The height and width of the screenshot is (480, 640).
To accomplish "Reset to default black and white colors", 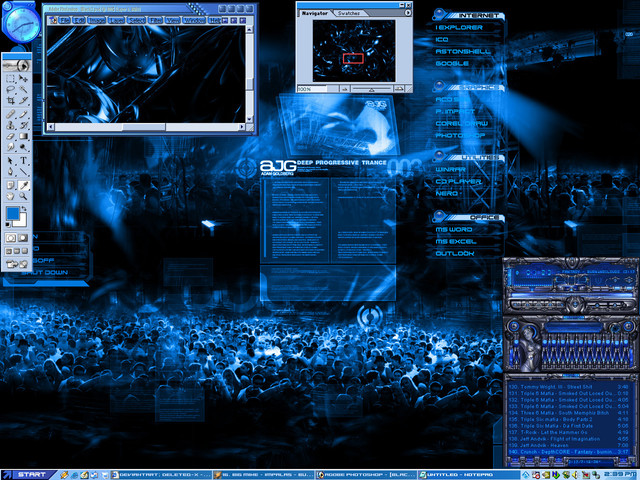I will coord(8,224).
